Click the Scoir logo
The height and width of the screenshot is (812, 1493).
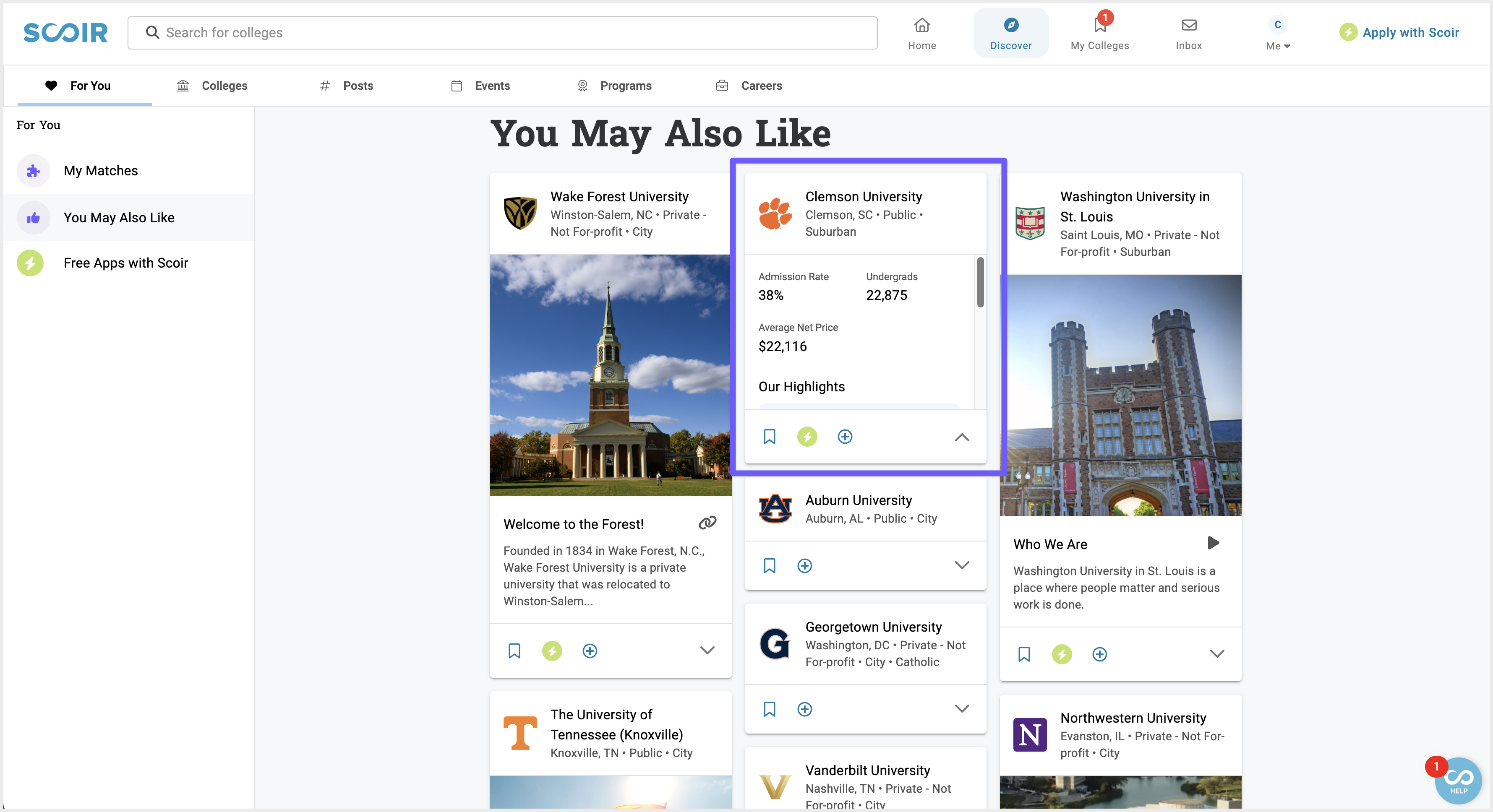pos(65,32)
